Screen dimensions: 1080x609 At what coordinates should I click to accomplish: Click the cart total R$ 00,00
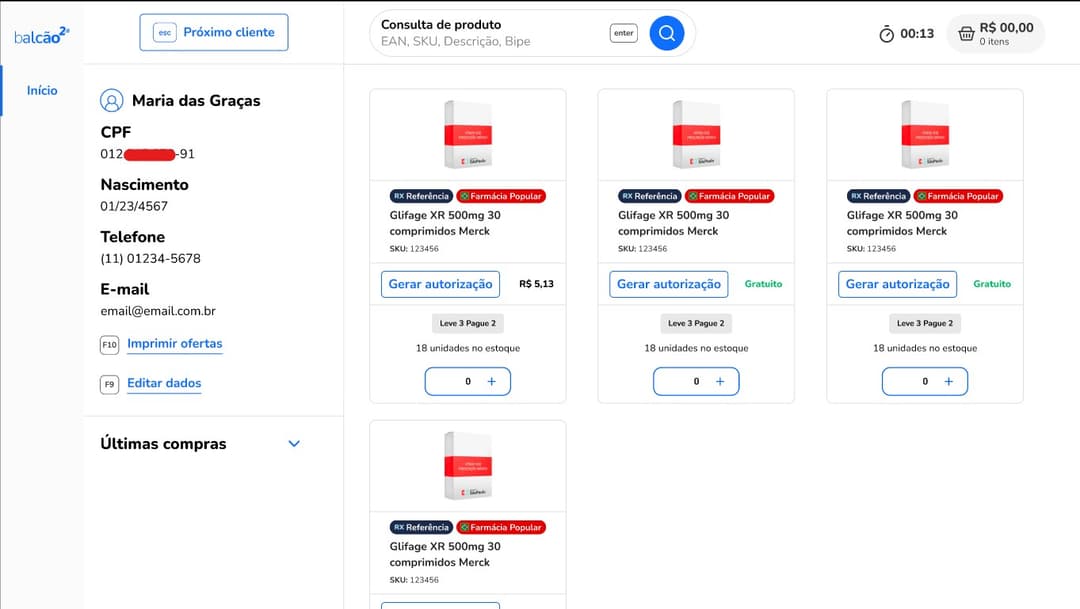tap(1006, 28)
